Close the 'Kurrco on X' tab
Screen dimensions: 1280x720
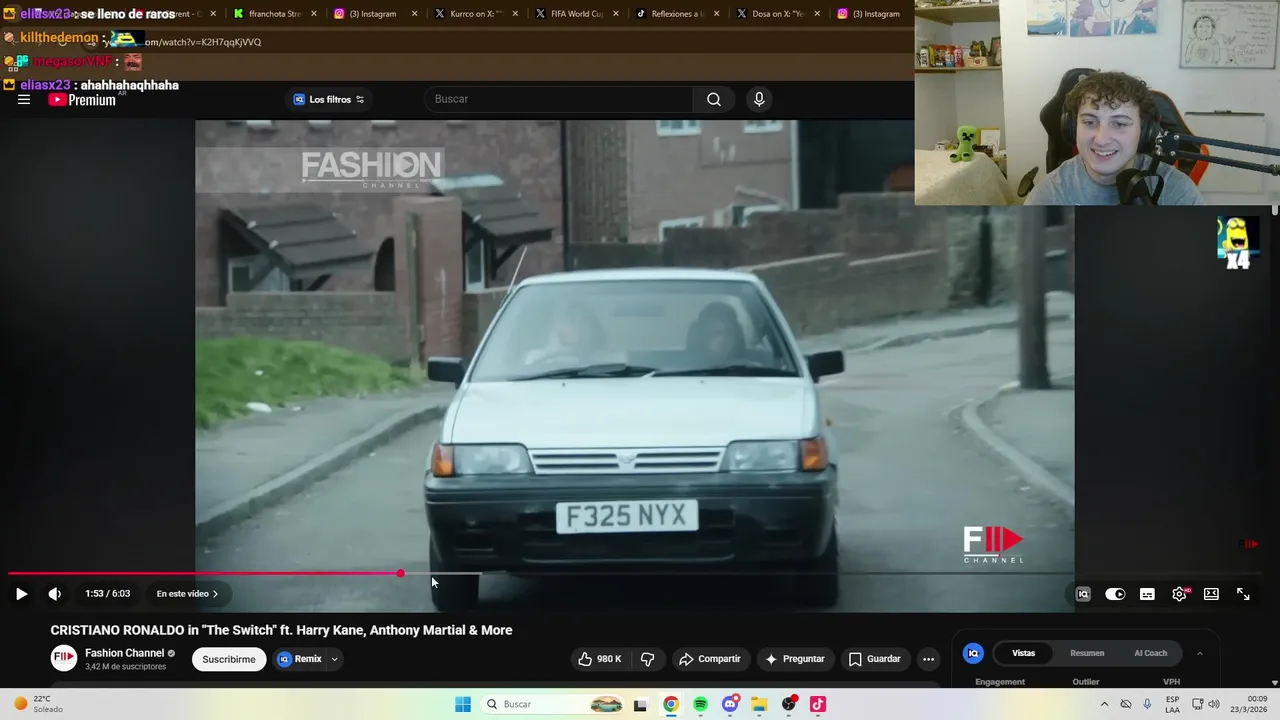coord(515,14)
